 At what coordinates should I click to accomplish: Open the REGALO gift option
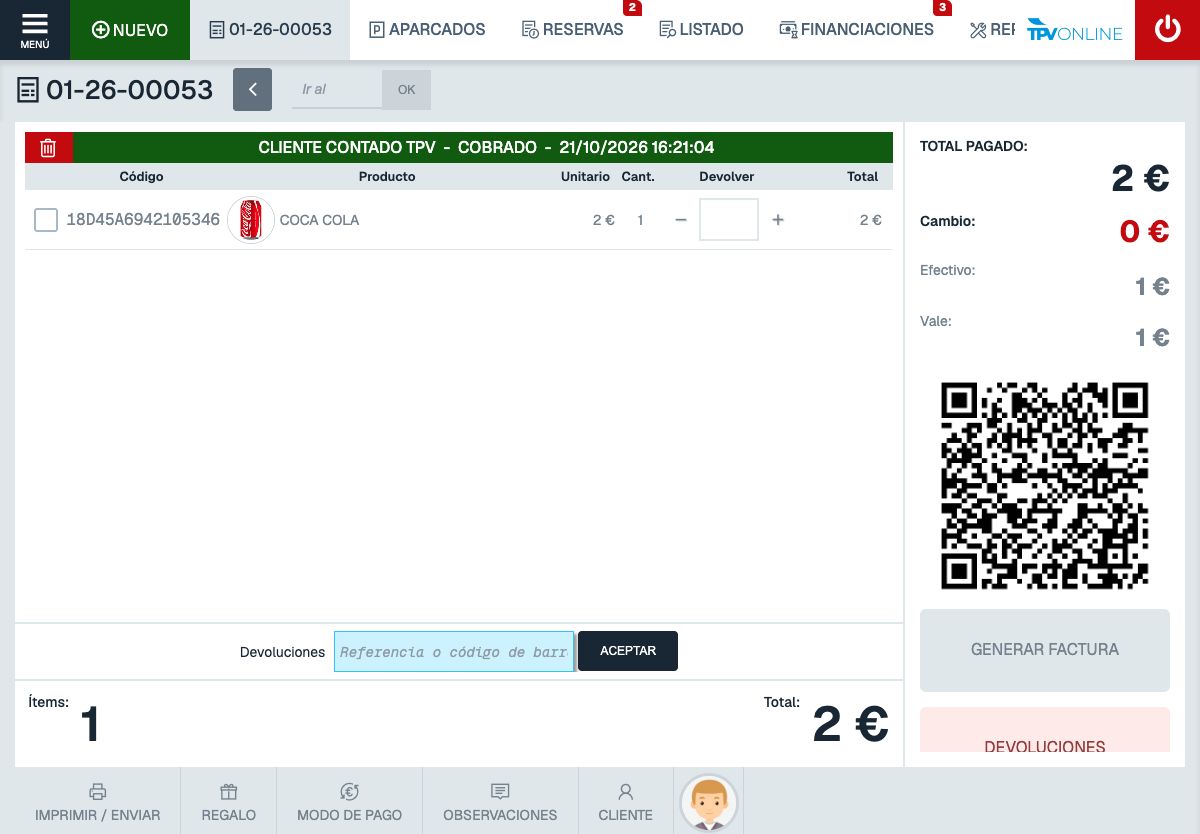tap(229, 802)
